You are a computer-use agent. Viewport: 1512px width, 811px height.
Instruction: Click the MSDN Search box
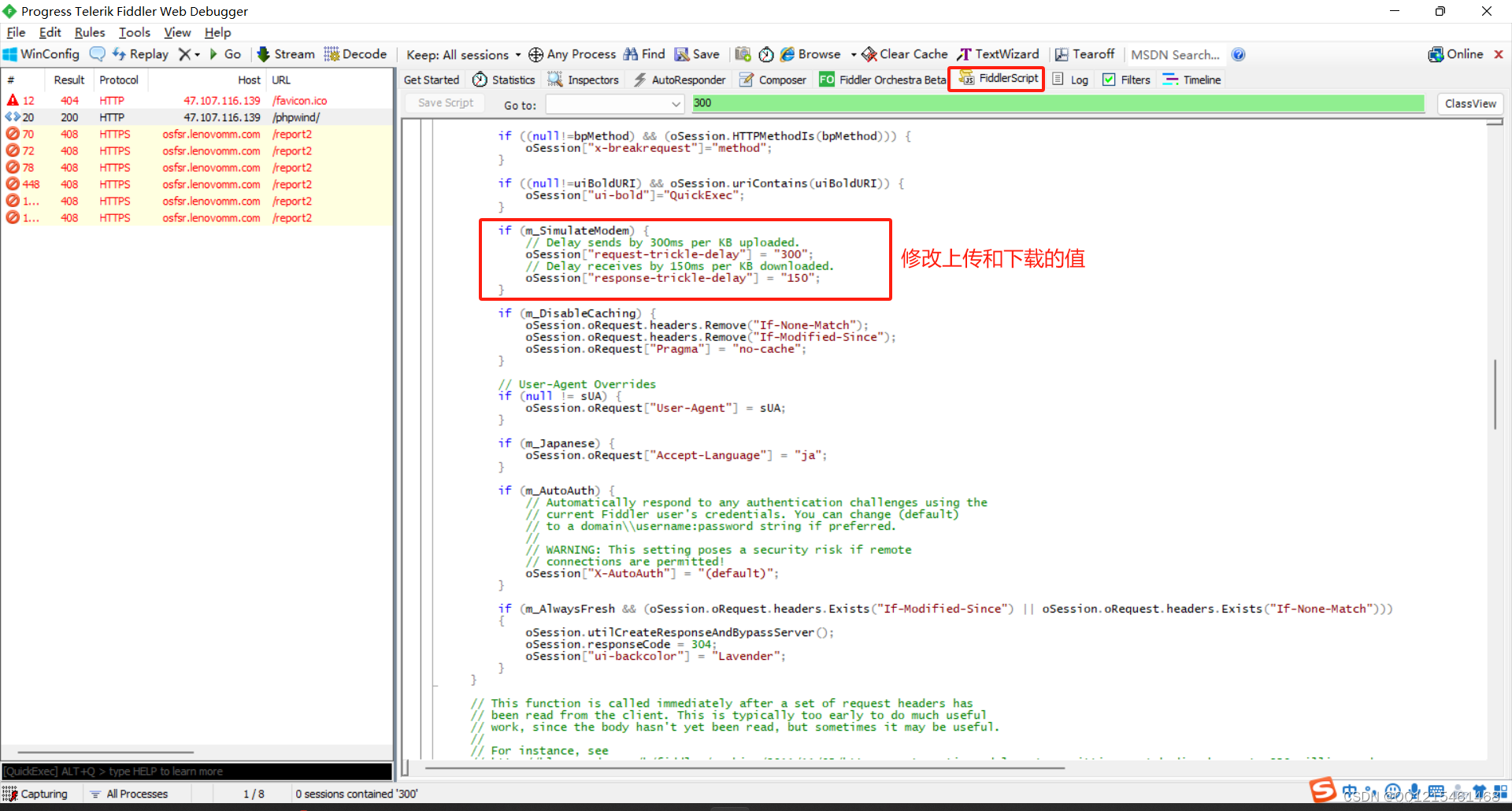click(x=1175, y=54)
